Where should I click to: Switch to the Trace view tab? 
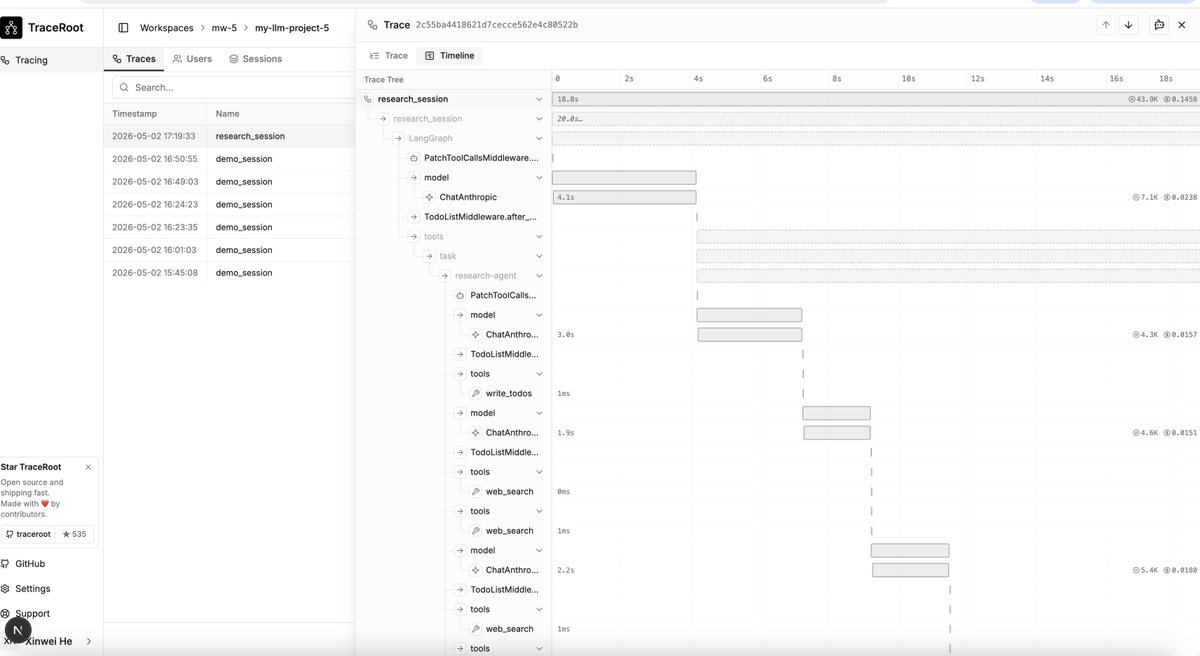click(x=389, y=56)
